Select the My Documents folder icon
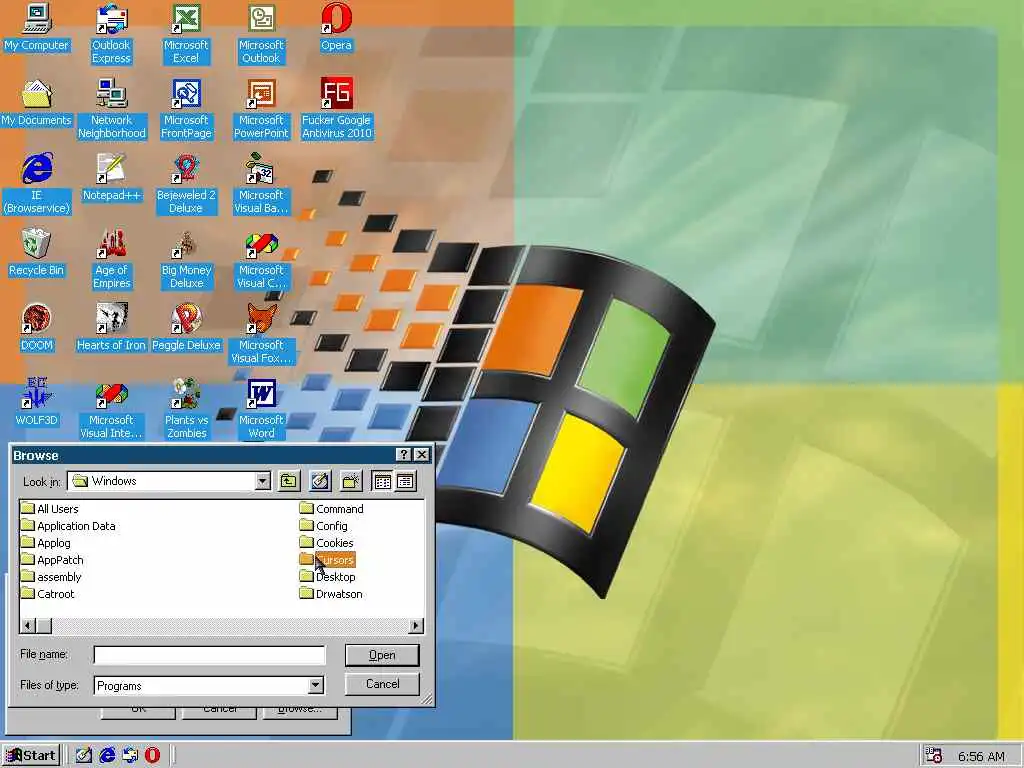 tap(37, 103)
